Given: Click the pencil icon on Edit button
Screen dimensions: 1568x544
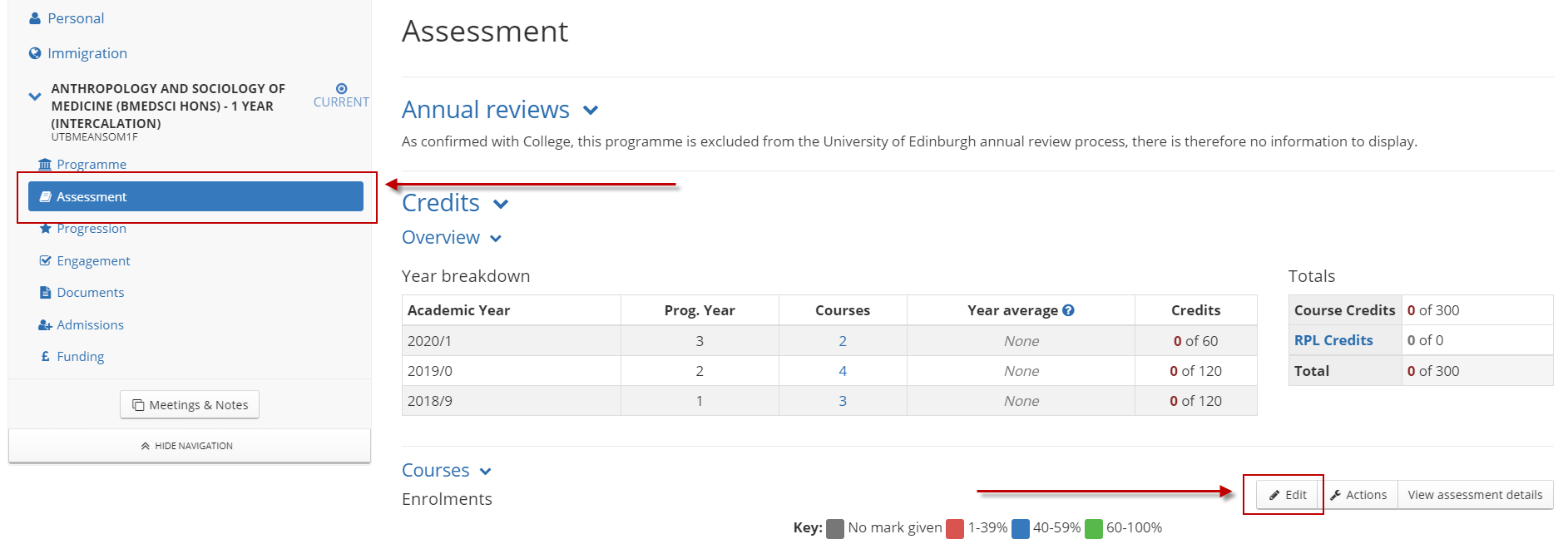Looking at the screenshot, I should [1274, 495].
